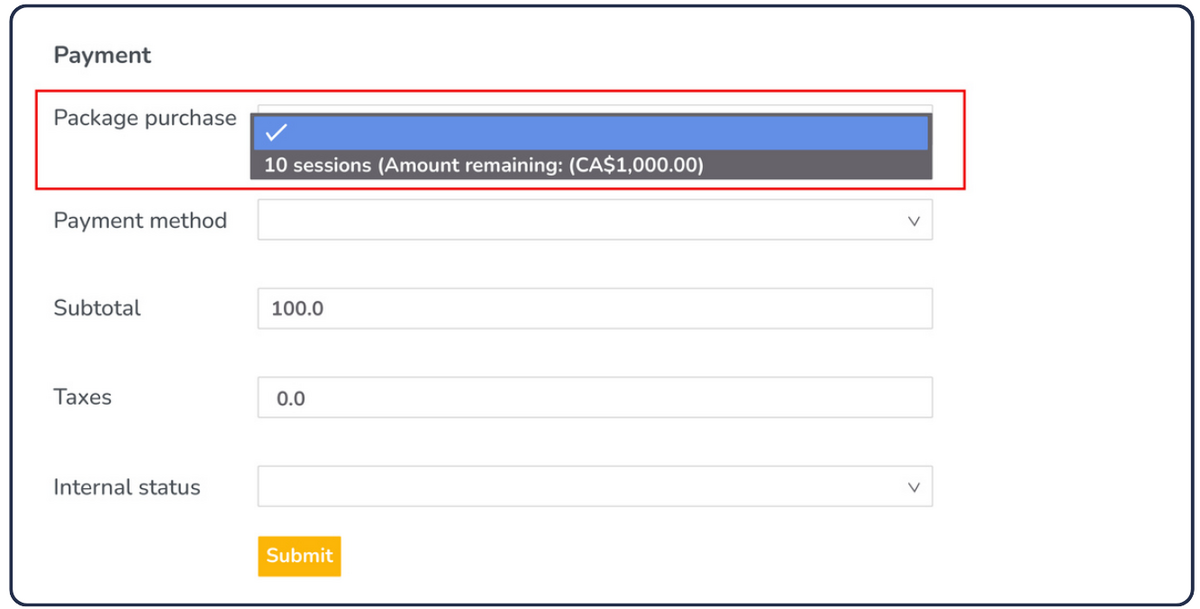The width and height of the screenshot is (1200, 609).
Task: Click the Subtotal field showing 100.0
Action: [x=595, y=308]
